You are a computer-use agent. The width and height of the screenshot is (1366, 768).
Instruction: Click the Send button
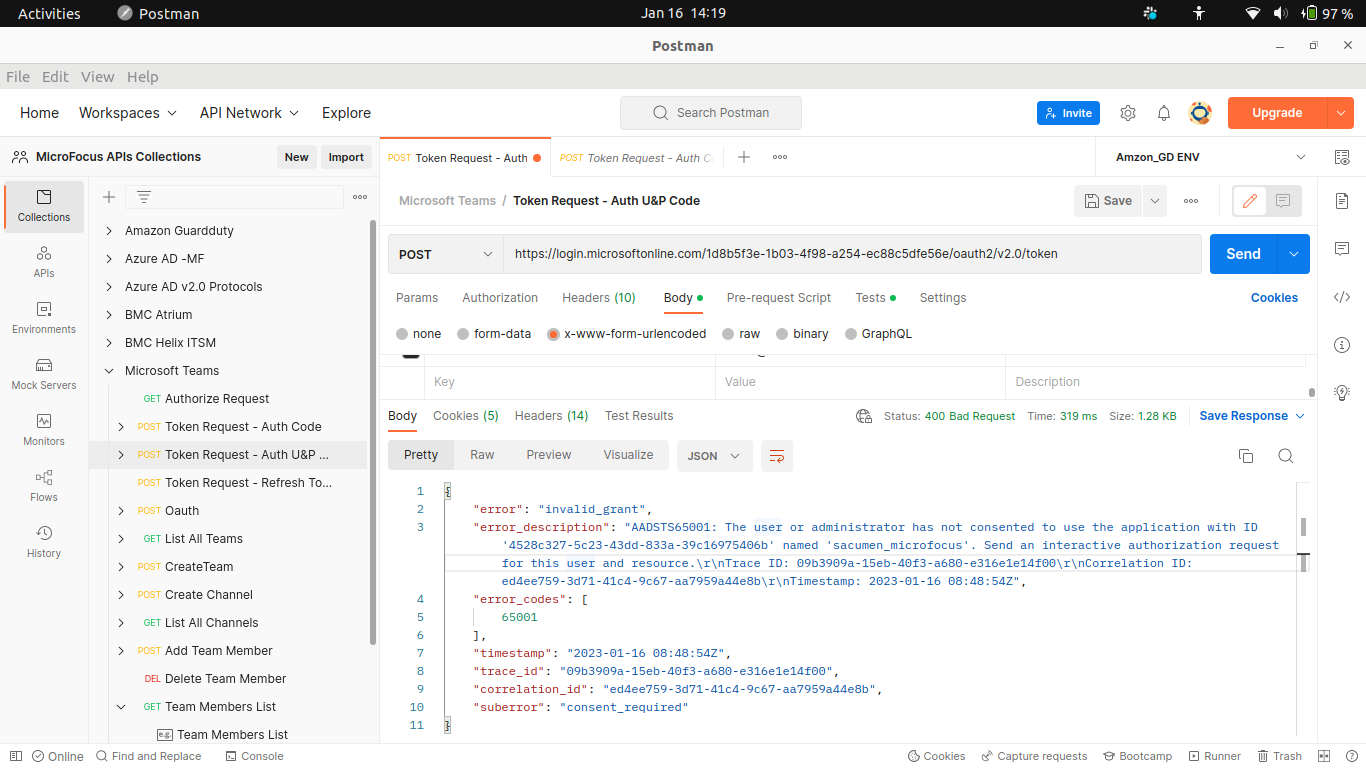[1244, 254]
